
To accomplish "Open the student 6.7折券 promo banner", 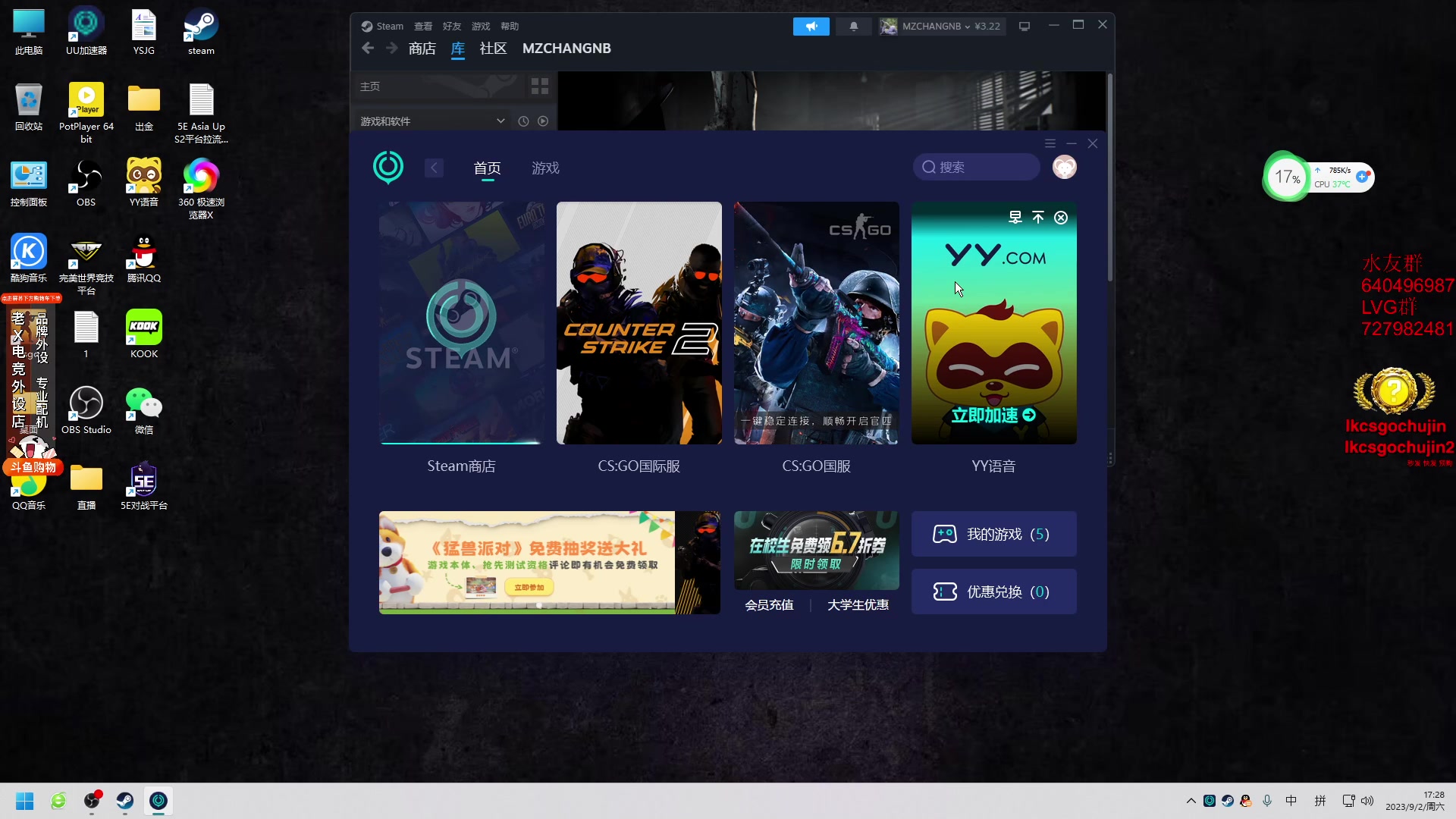I will 817,551.
